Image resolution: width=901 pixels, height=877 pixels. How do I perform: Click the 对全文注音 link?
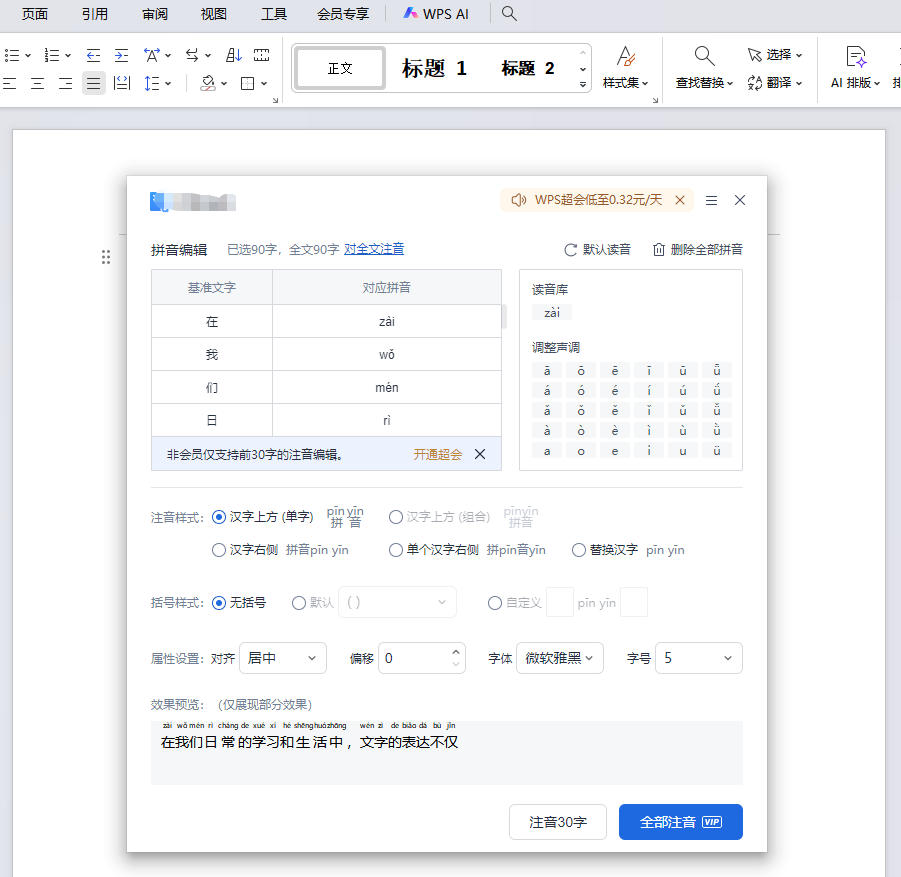pyautogui.click(x=374, y=249)
